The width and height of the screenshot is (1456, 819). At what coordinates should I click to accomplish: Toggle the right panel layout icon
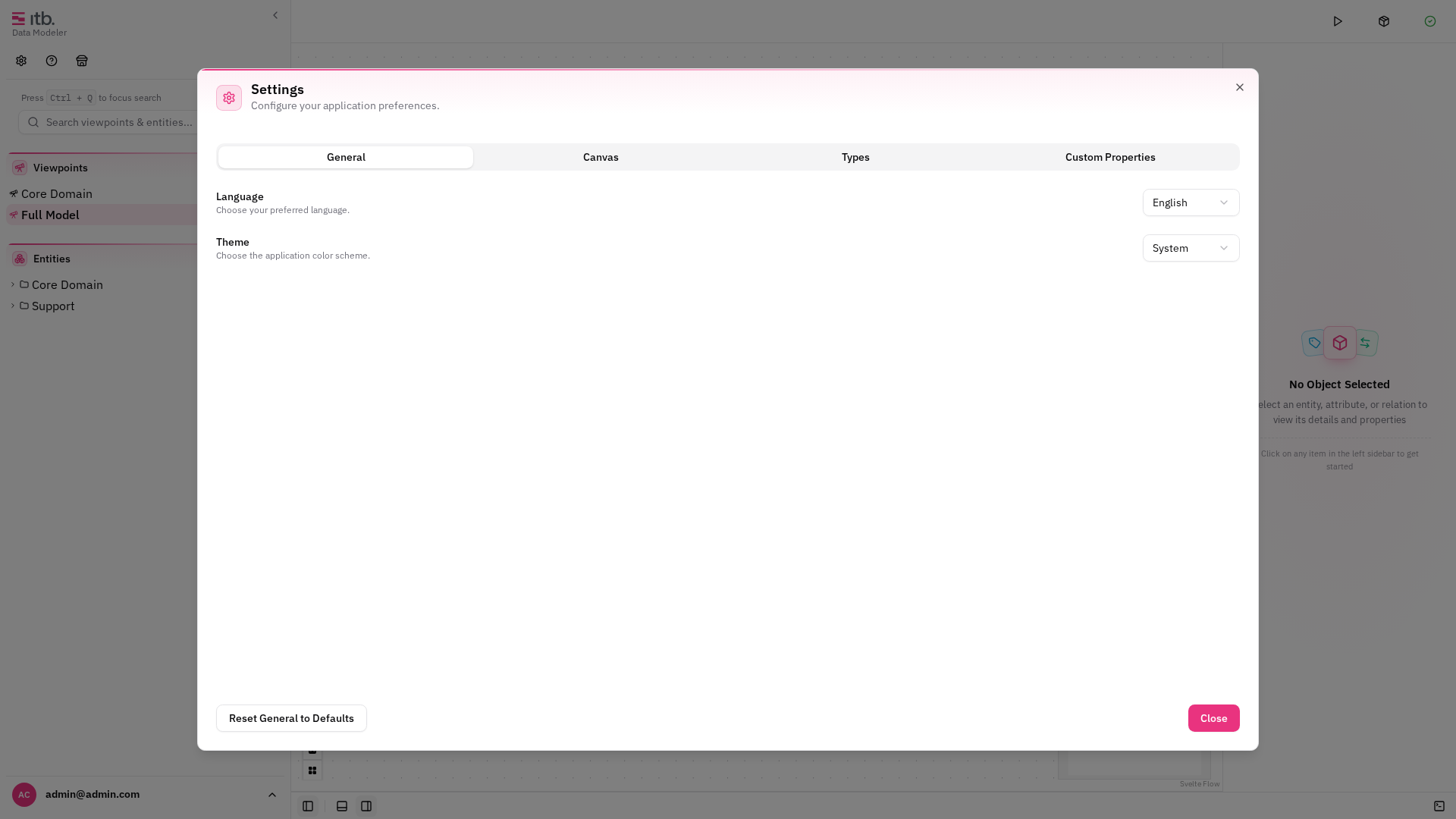click(x=366, y=806)
